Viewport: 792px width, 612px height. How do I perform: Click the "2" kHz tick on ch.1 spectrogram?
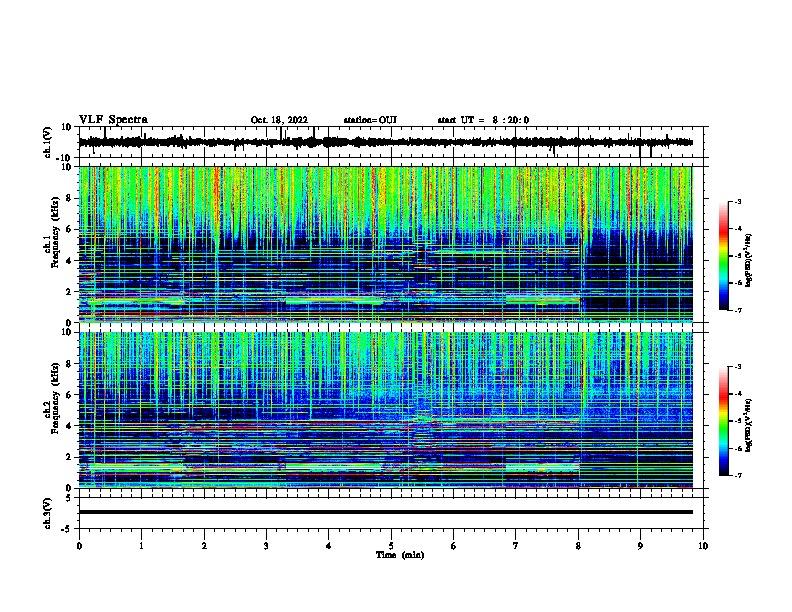(x=69, y=291)
